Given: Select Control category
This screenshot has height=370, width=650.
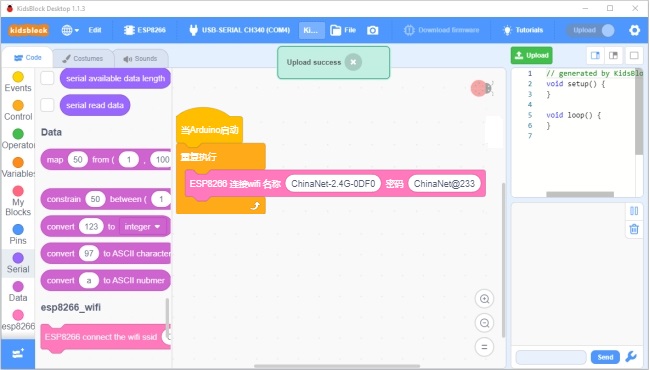Looking at the screenshot, I should (x=18, y=110).
